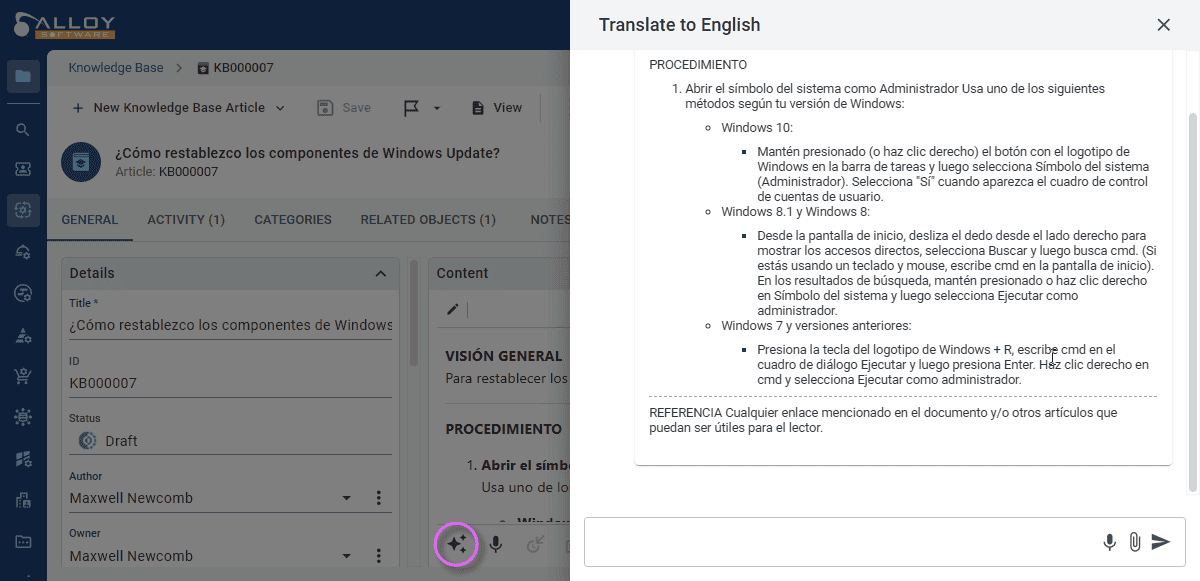Open the Owner dropdown arrow
The height and width of the screenshot is (581, 1200).
coord(347,556)
